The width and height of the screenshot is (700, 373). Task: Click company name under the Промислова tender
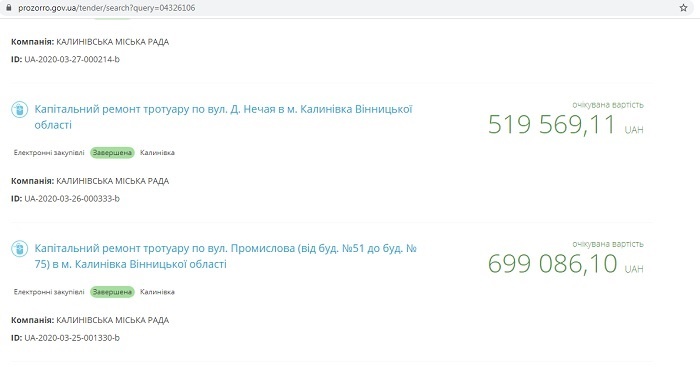(x=112, y=320)
